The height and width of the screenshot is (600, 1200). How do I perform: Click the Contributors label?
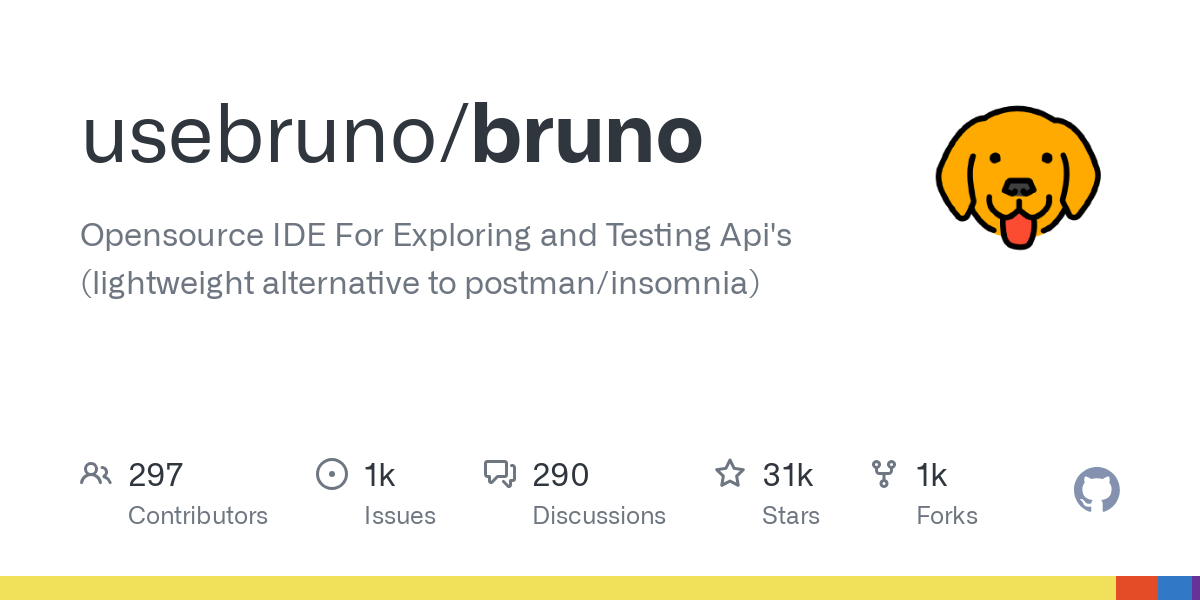coord(198,516)
